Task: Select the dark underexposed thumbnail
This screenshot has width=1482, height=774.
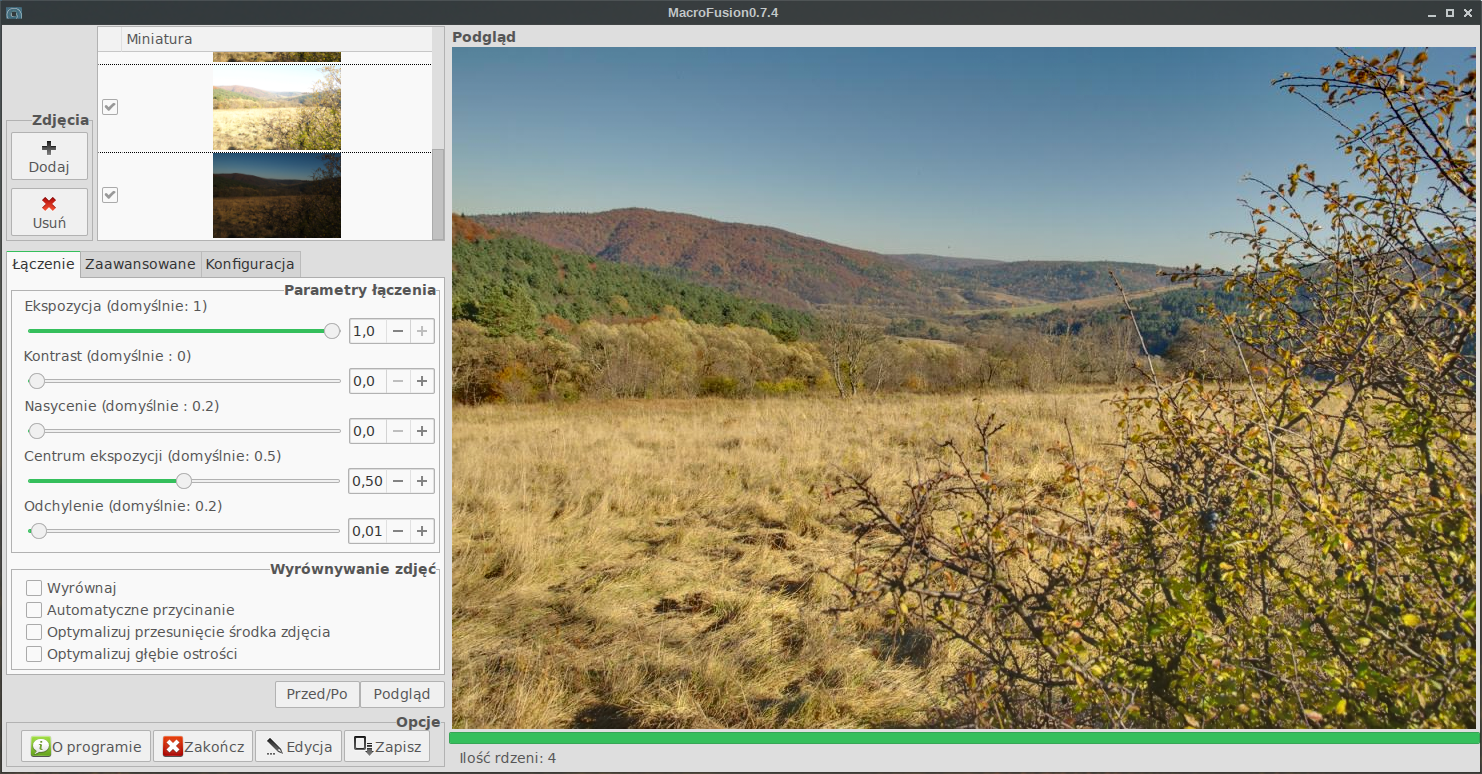Action: (277, 195)
